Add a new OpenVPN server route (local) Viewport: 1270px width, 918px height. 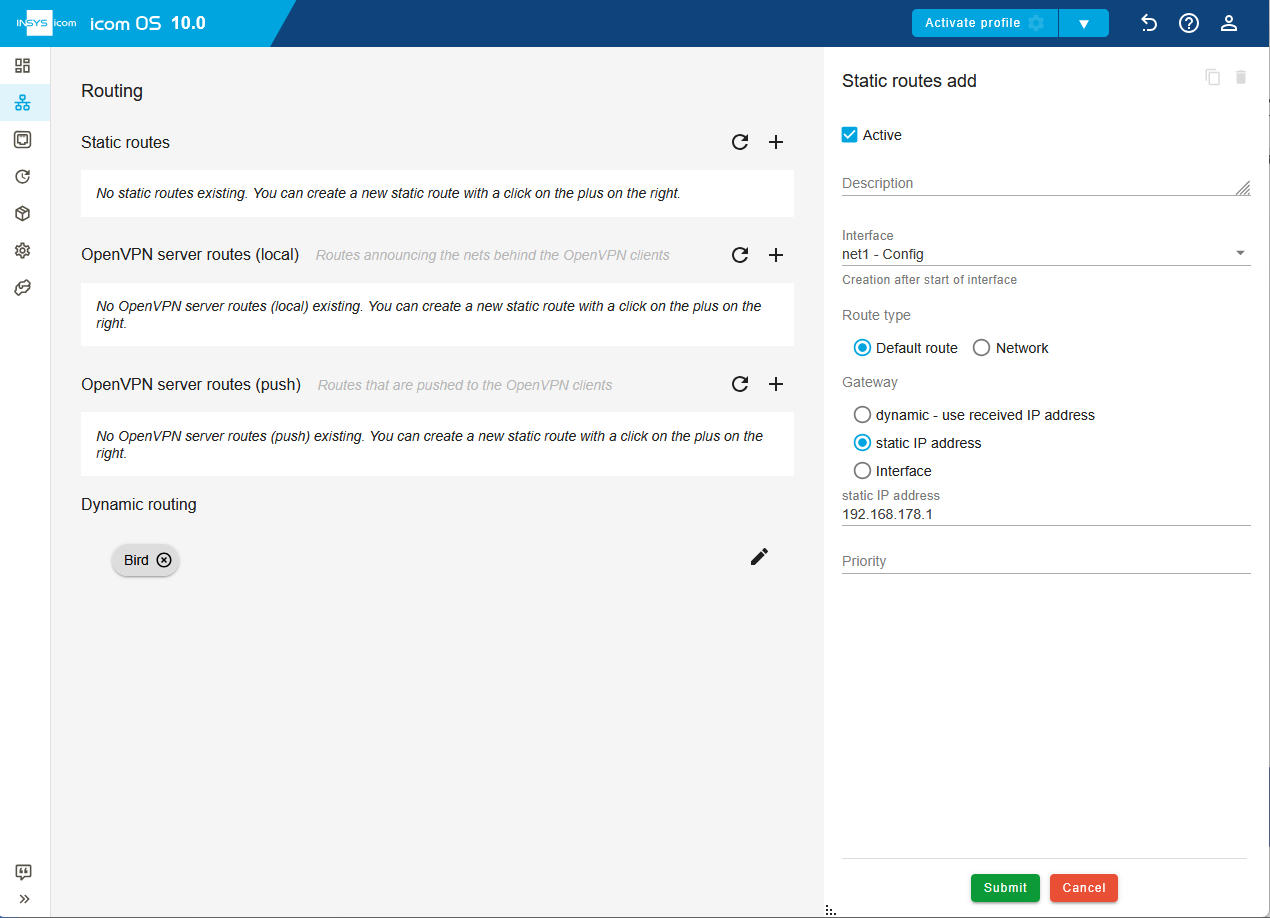coord(776,255)
